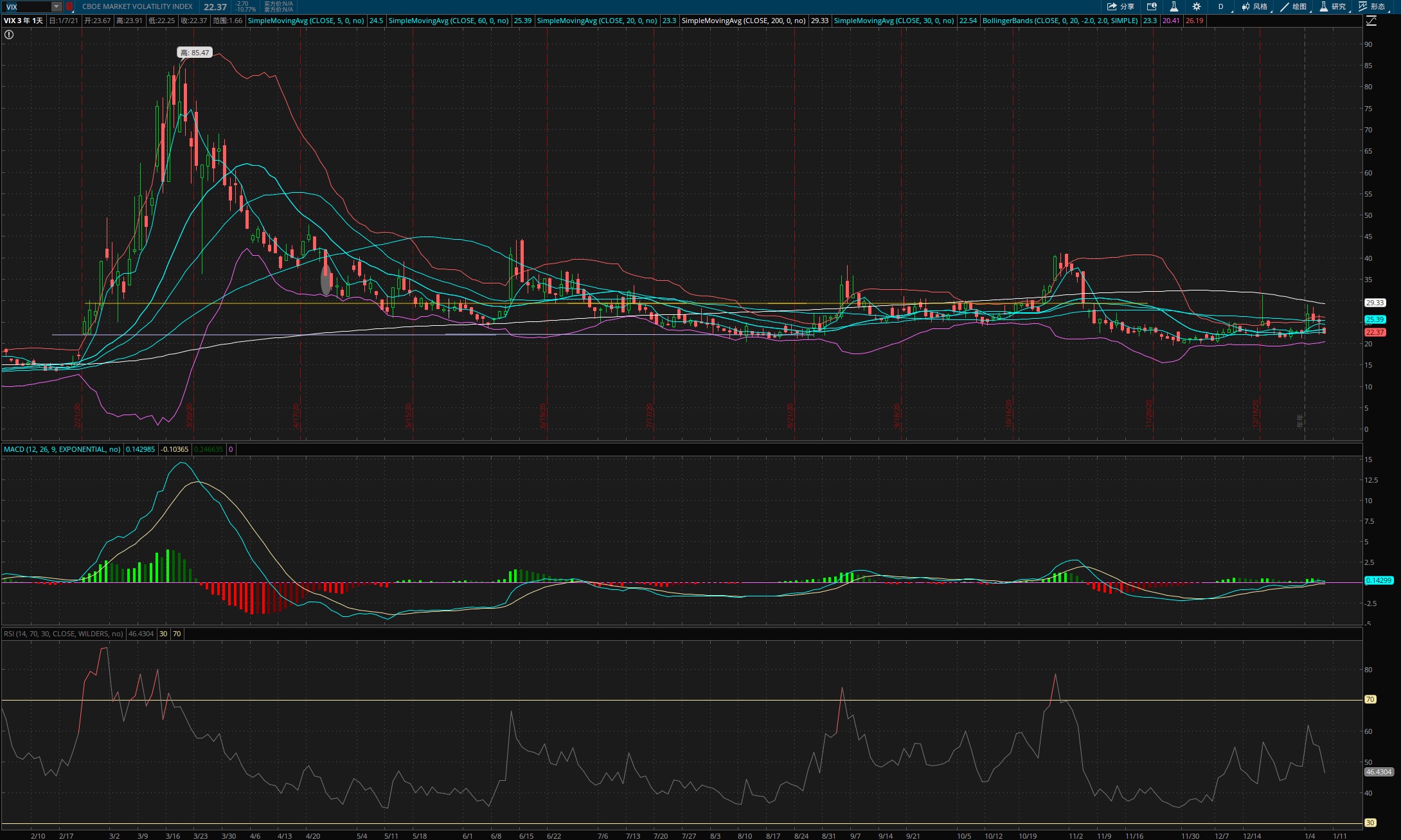This screenshot has height=840, width=1401.
Task: Click the SimpleMovingAvg 200 label
Action: pos(743,21)
